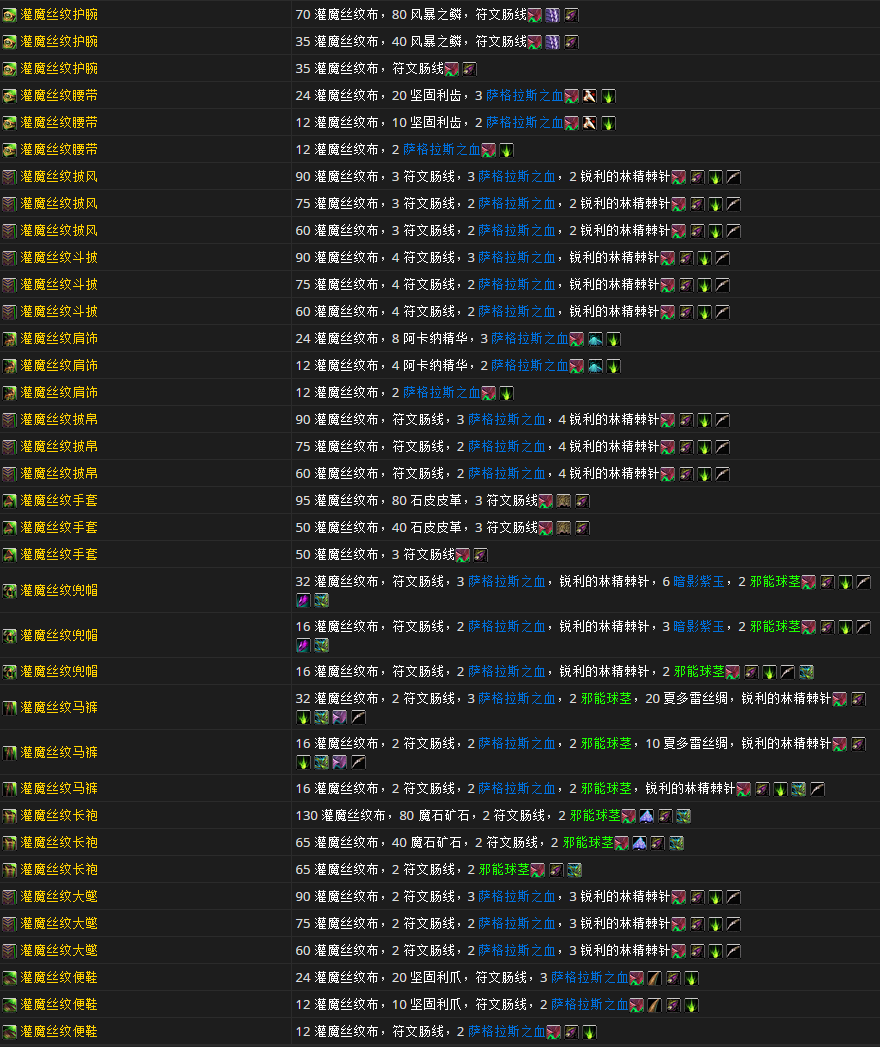Open 灌魔丝纹便鞋 link in 24 灌魔丝纹布 row
This screenshot has width=880, height=1047.
59,978
